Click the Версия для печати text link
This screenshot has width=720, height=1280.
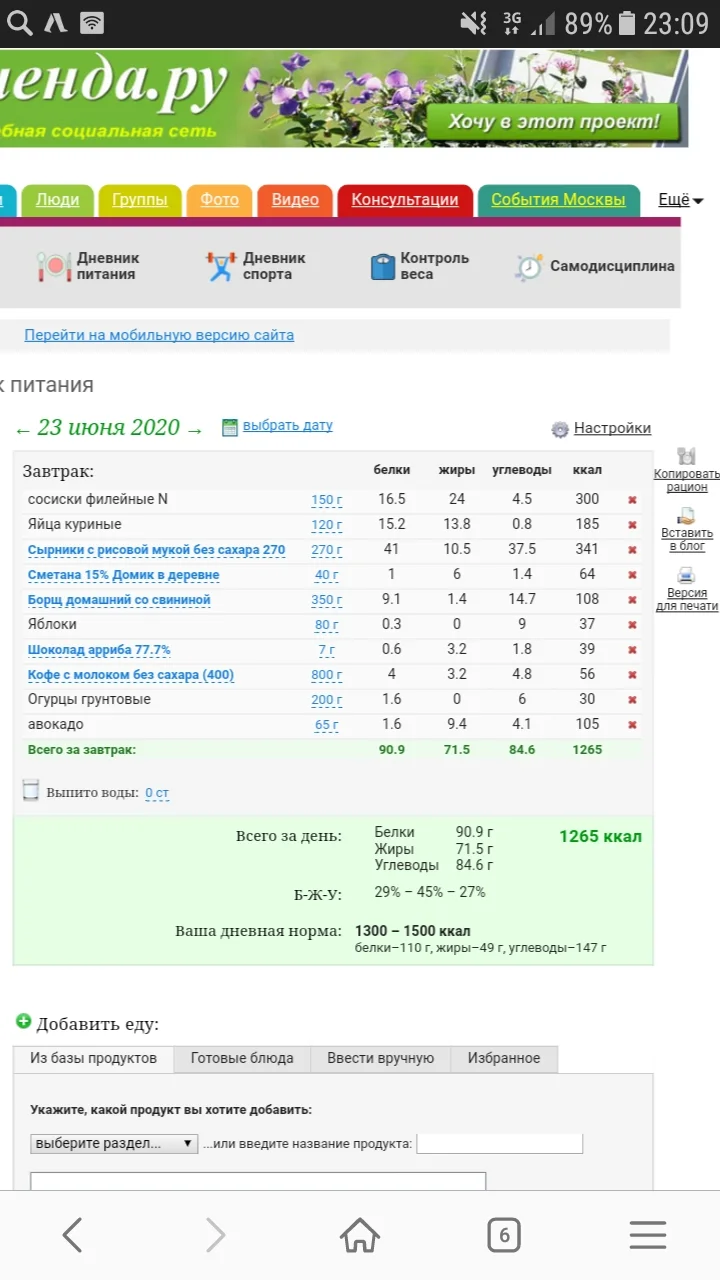pos(687,599)
